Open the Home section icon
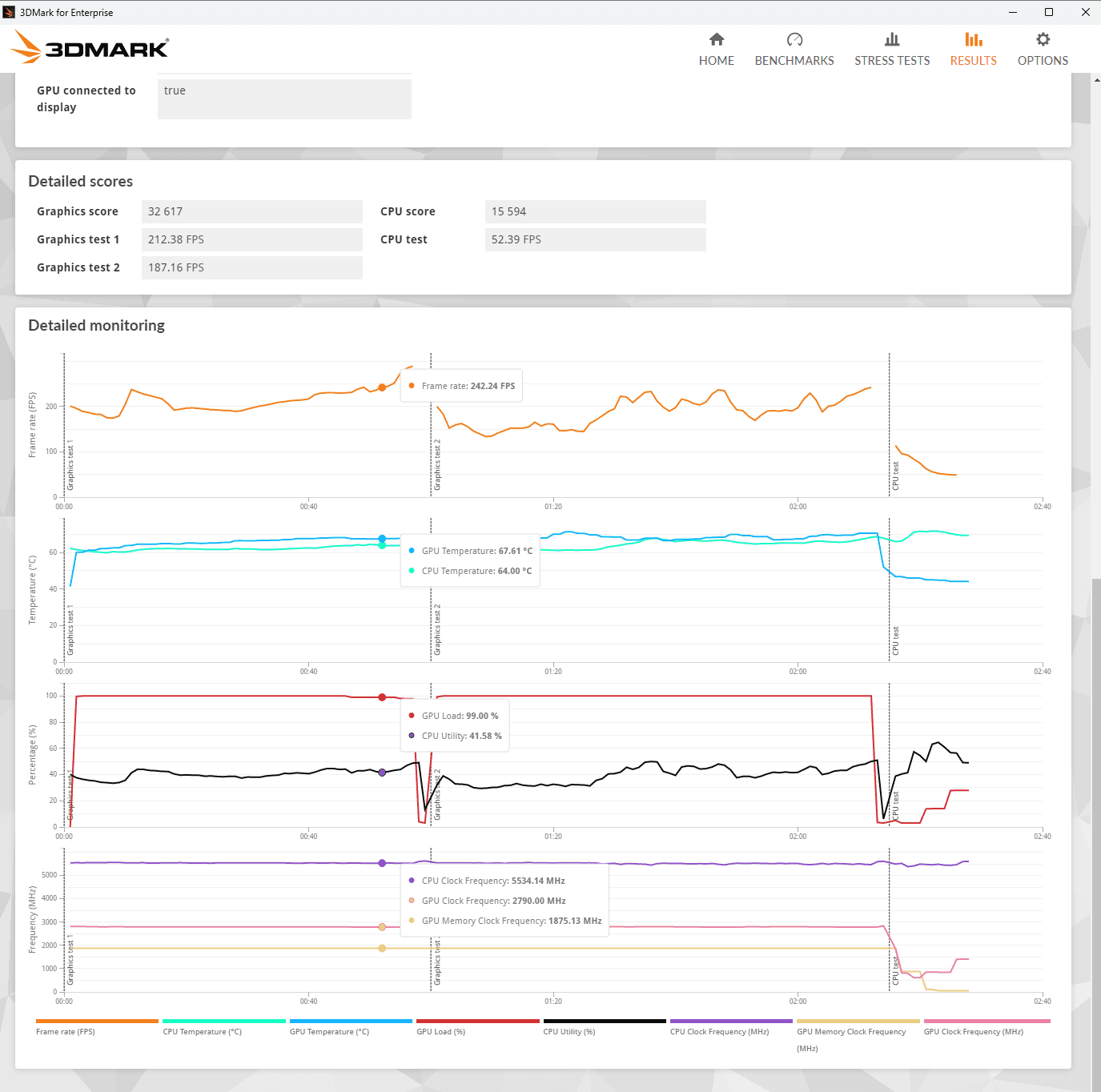This screenshot has width=1101, height=1092. pyautogui.click(x=717, y=39)
